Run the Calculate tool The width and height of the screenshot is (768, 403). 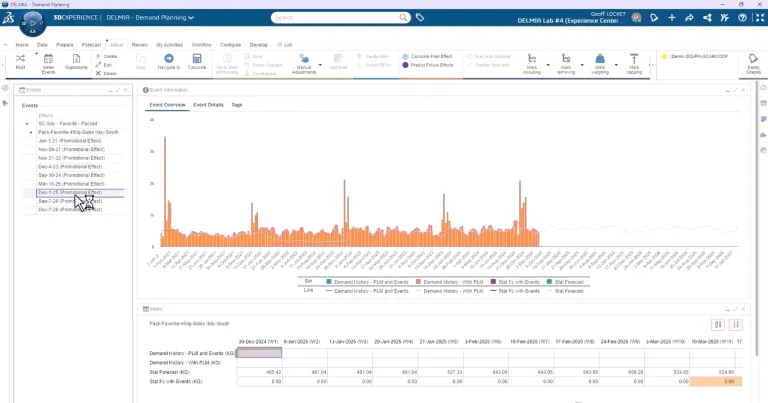pos(197,61)
